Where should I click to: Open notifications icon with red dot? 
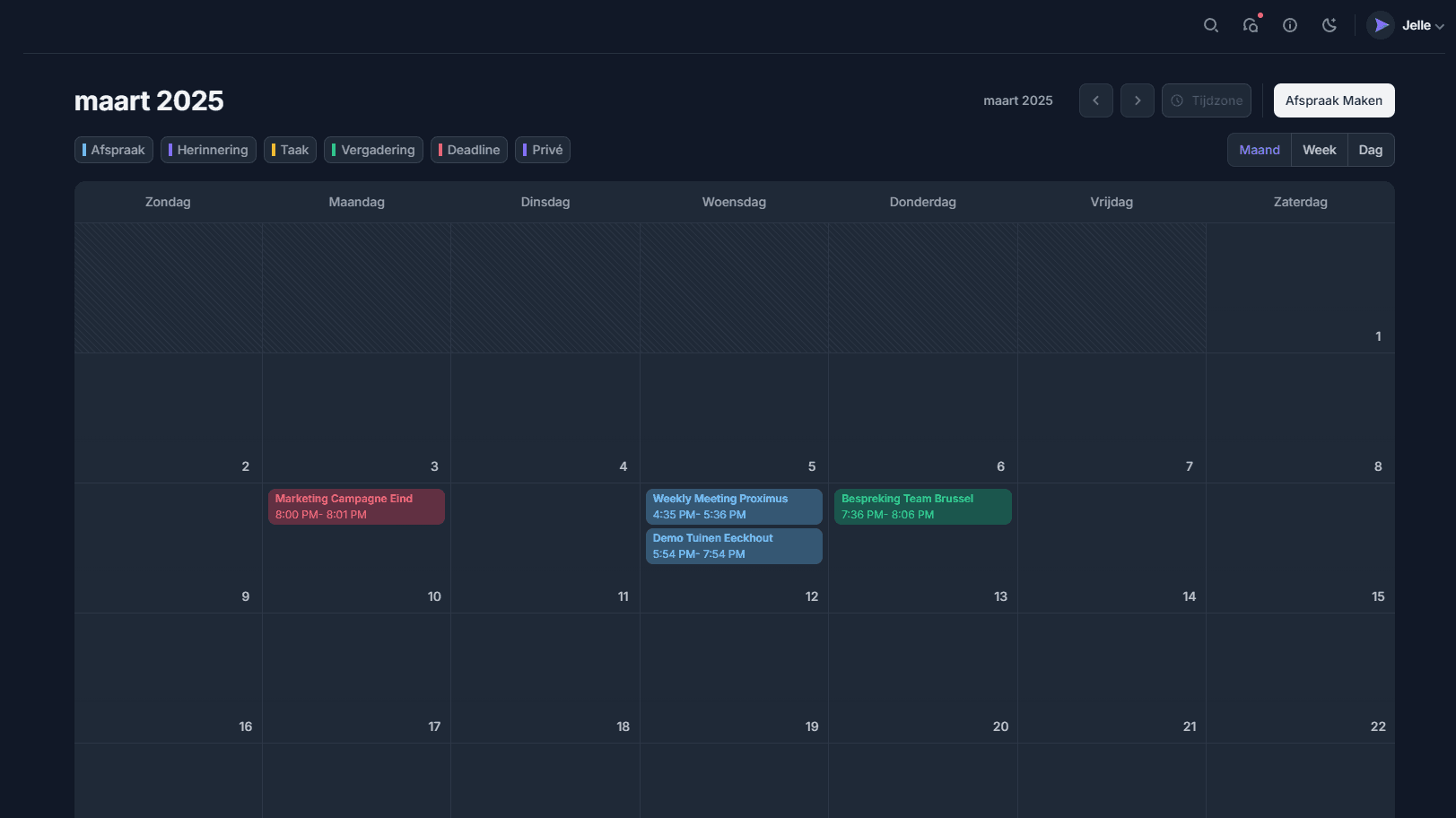click(x=1251, y=25)
